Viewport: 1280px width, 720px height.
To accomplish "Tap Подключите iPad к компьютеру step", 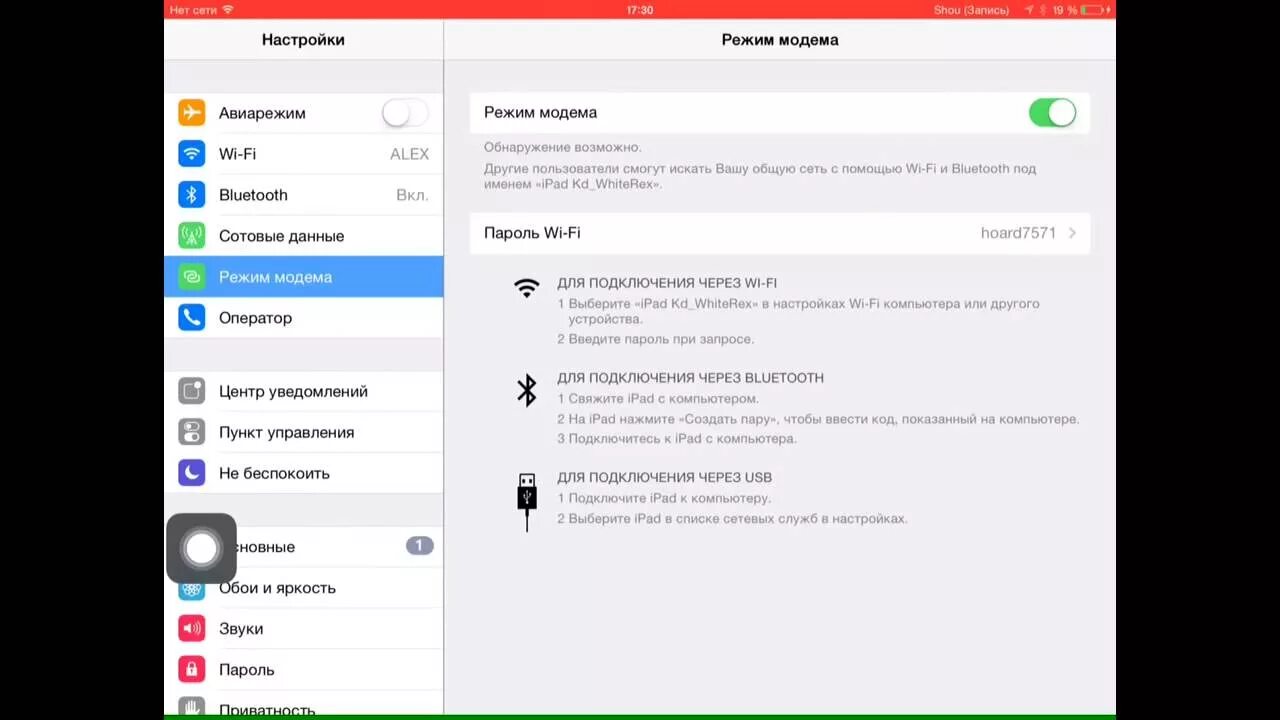I will click(x=664, y=498).
